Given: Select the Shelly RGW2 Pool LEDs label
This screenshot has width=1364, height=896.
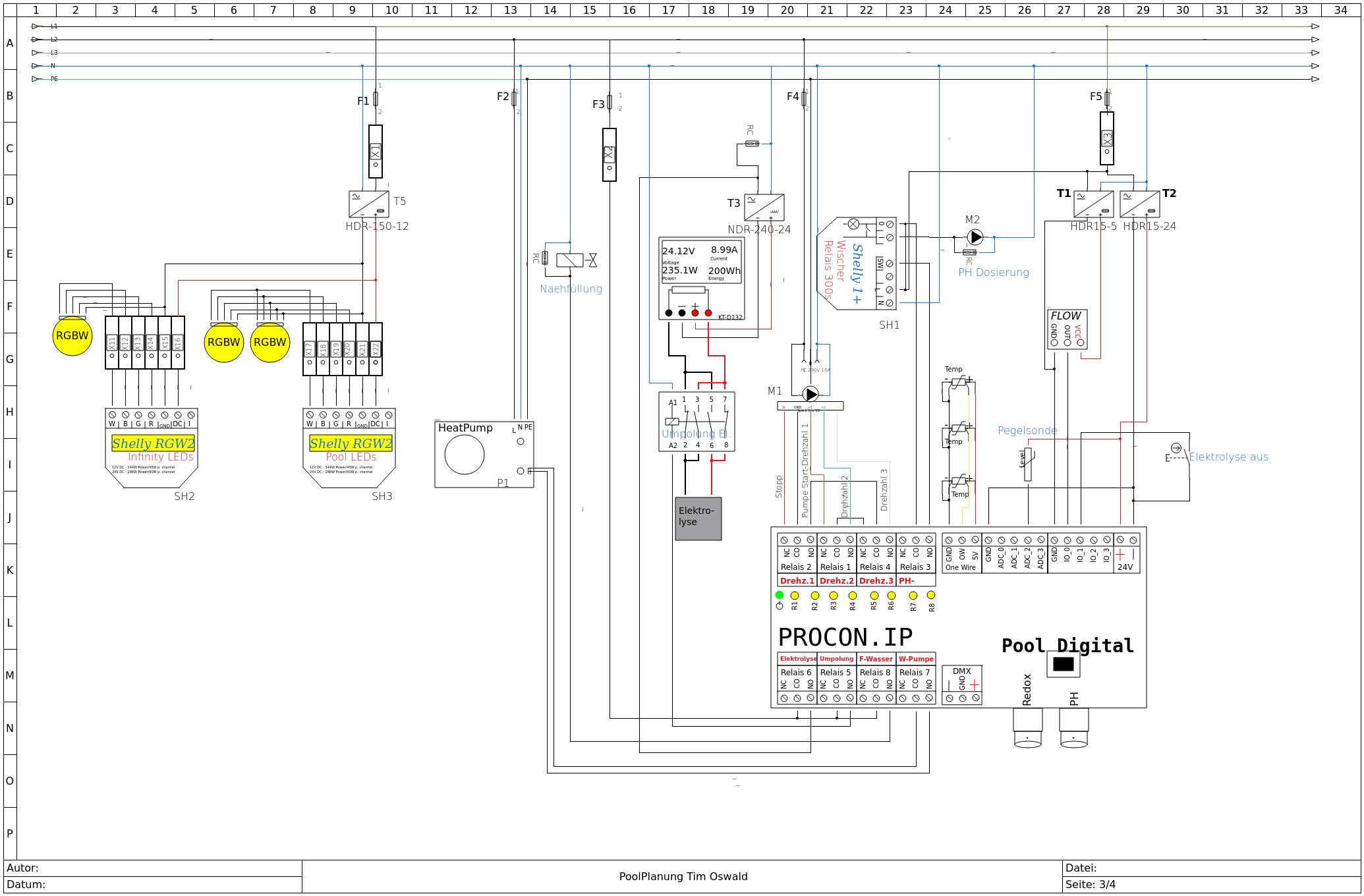Looking at the screenshot, I should [x=351, y=443].
